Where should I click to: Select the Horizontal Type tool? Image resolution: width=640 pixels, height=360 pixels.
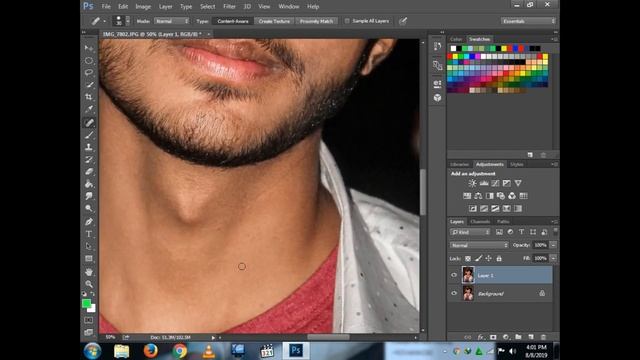[x=89, y=234]
